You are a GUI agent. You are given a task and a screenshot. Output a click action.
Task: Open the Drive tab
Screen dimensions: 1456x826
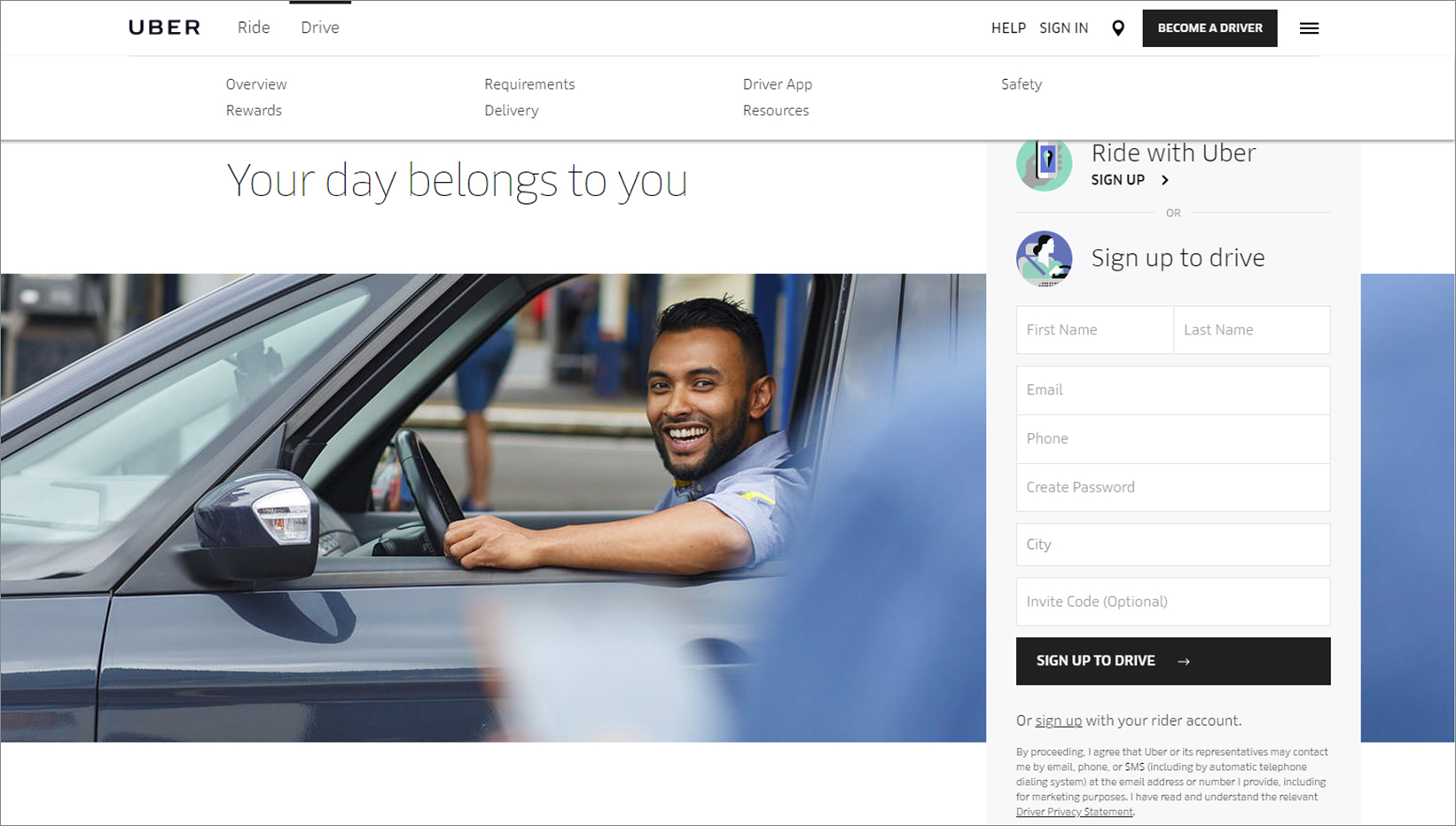tap(320, 28)
